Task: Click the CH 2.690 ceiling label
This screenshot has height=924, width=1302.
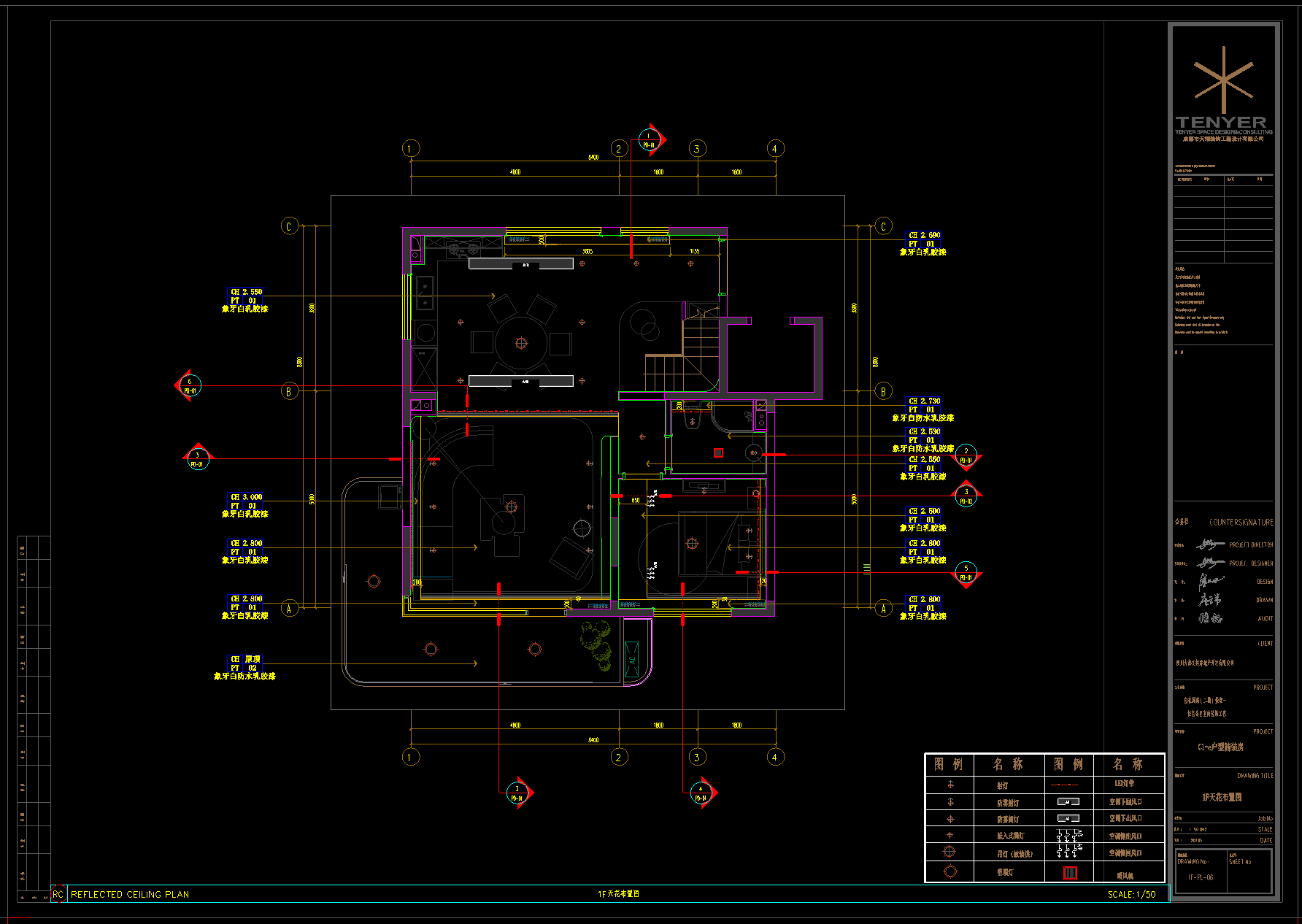Action: [x=924, y=235]
